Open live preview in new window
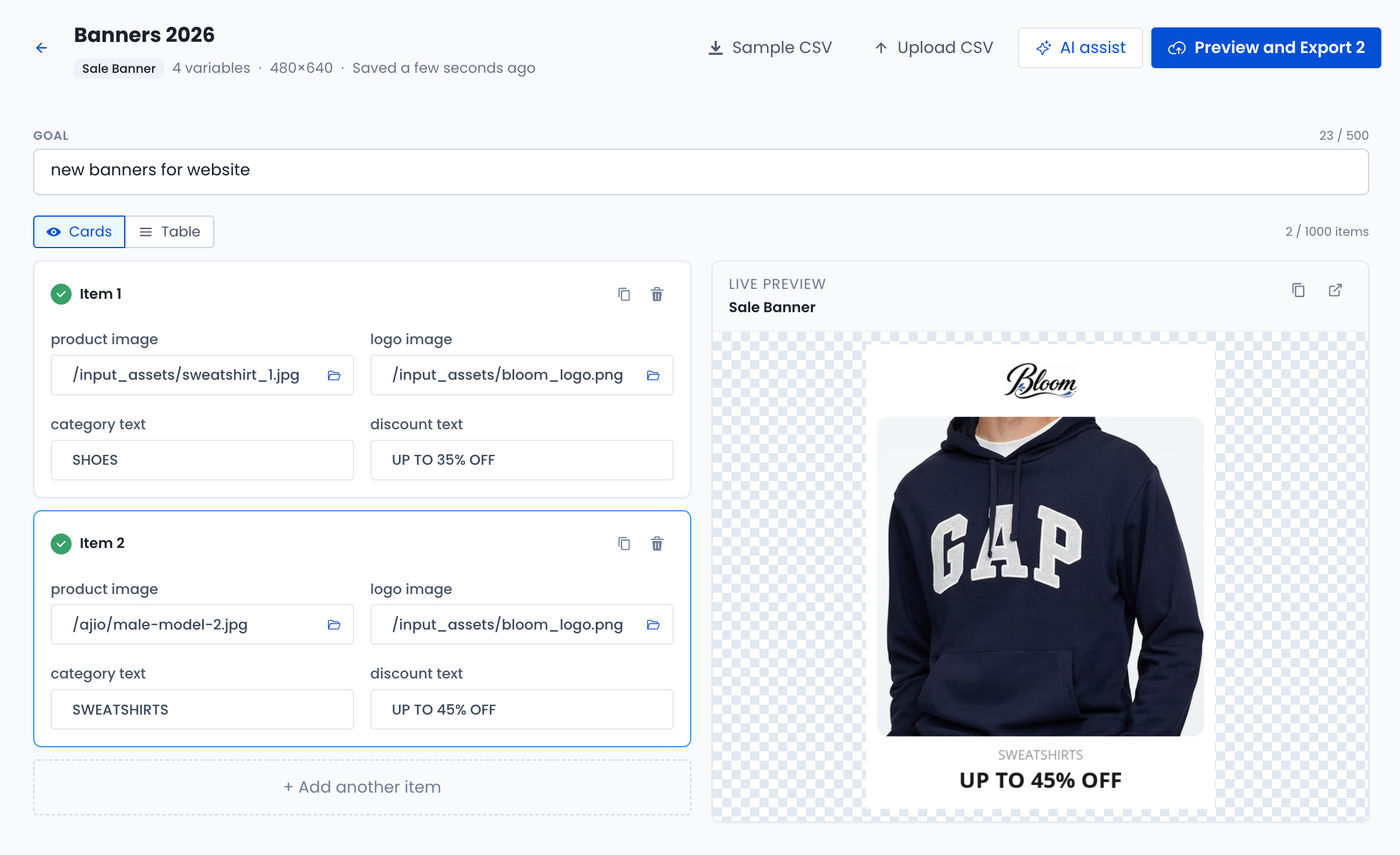 pyautogui.click(x=1335, y=290)
